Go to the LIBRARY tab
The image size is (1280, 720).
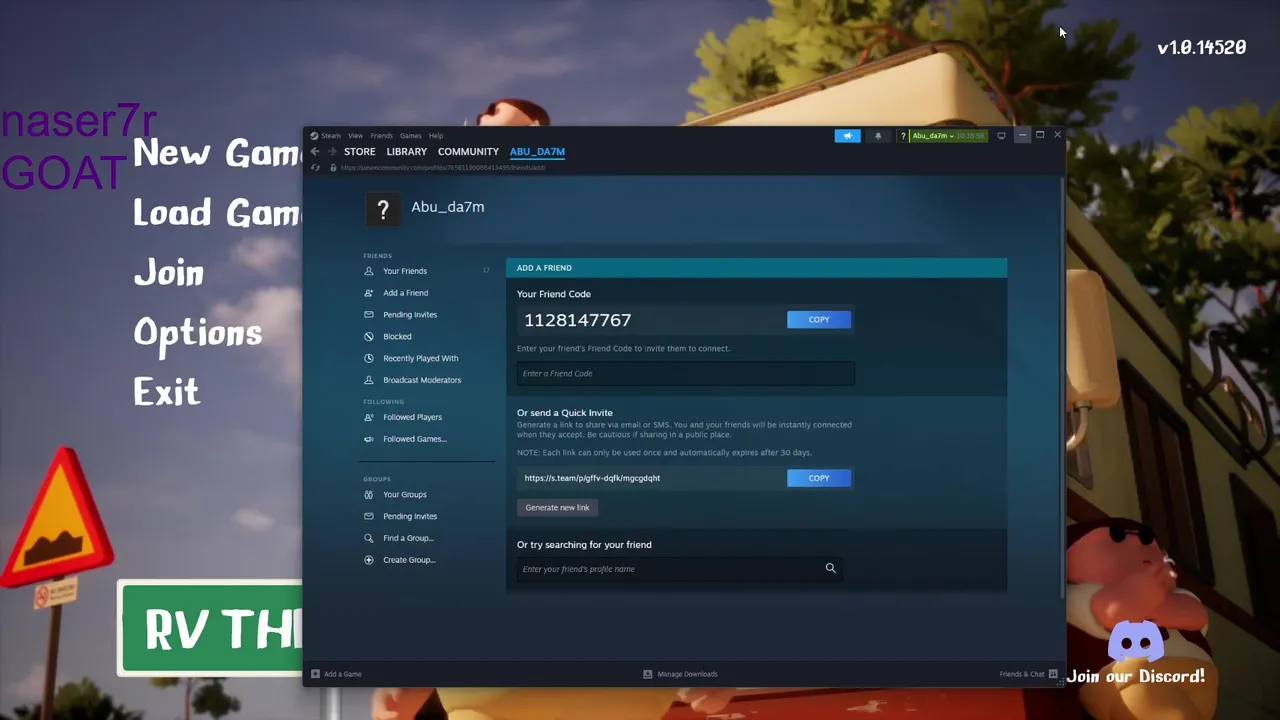point(407,152)
